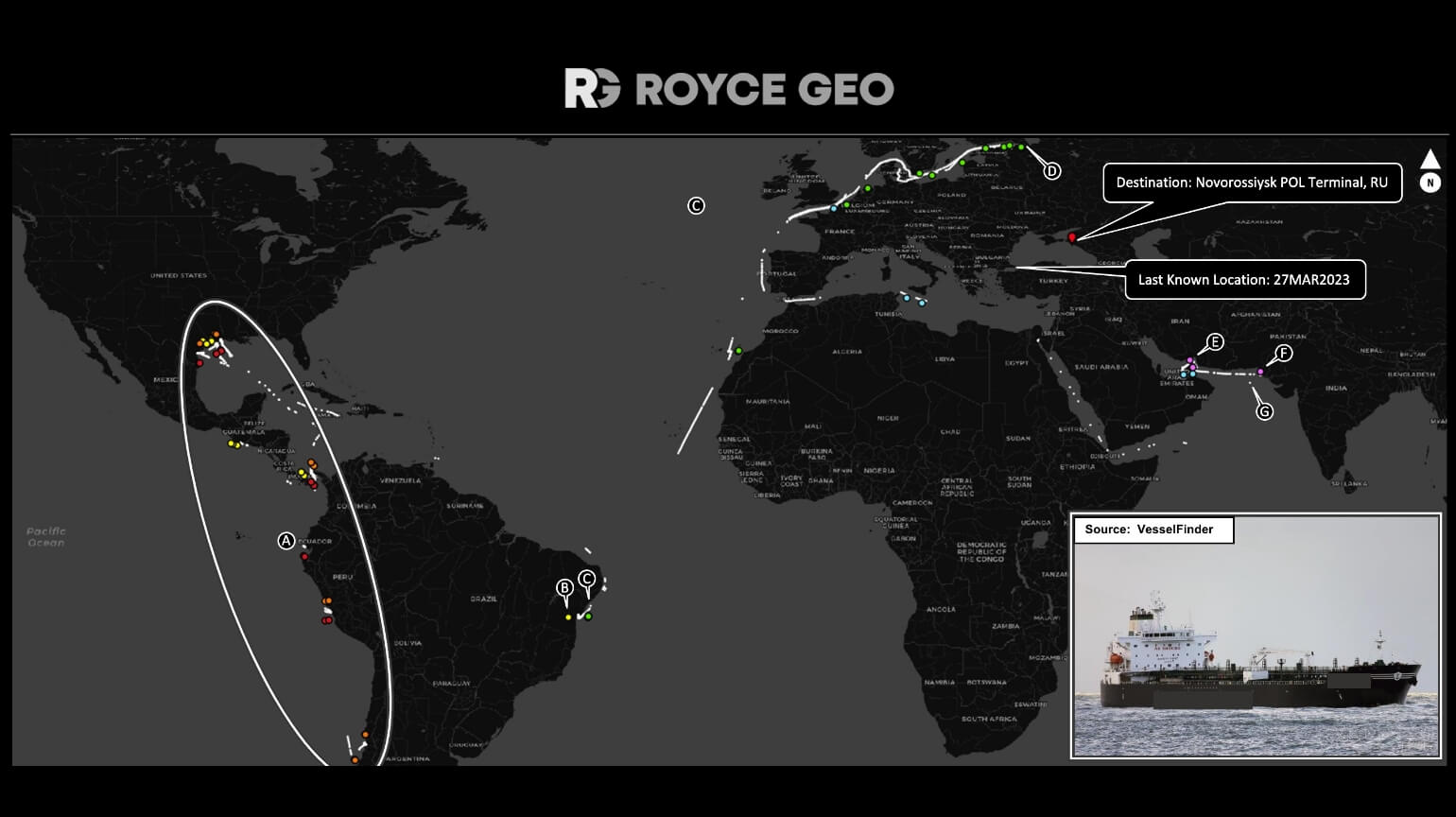The height and width of the screenshot is (817, 1456).
Task: Click the Royce Geo logo
Action: (729, 89)
